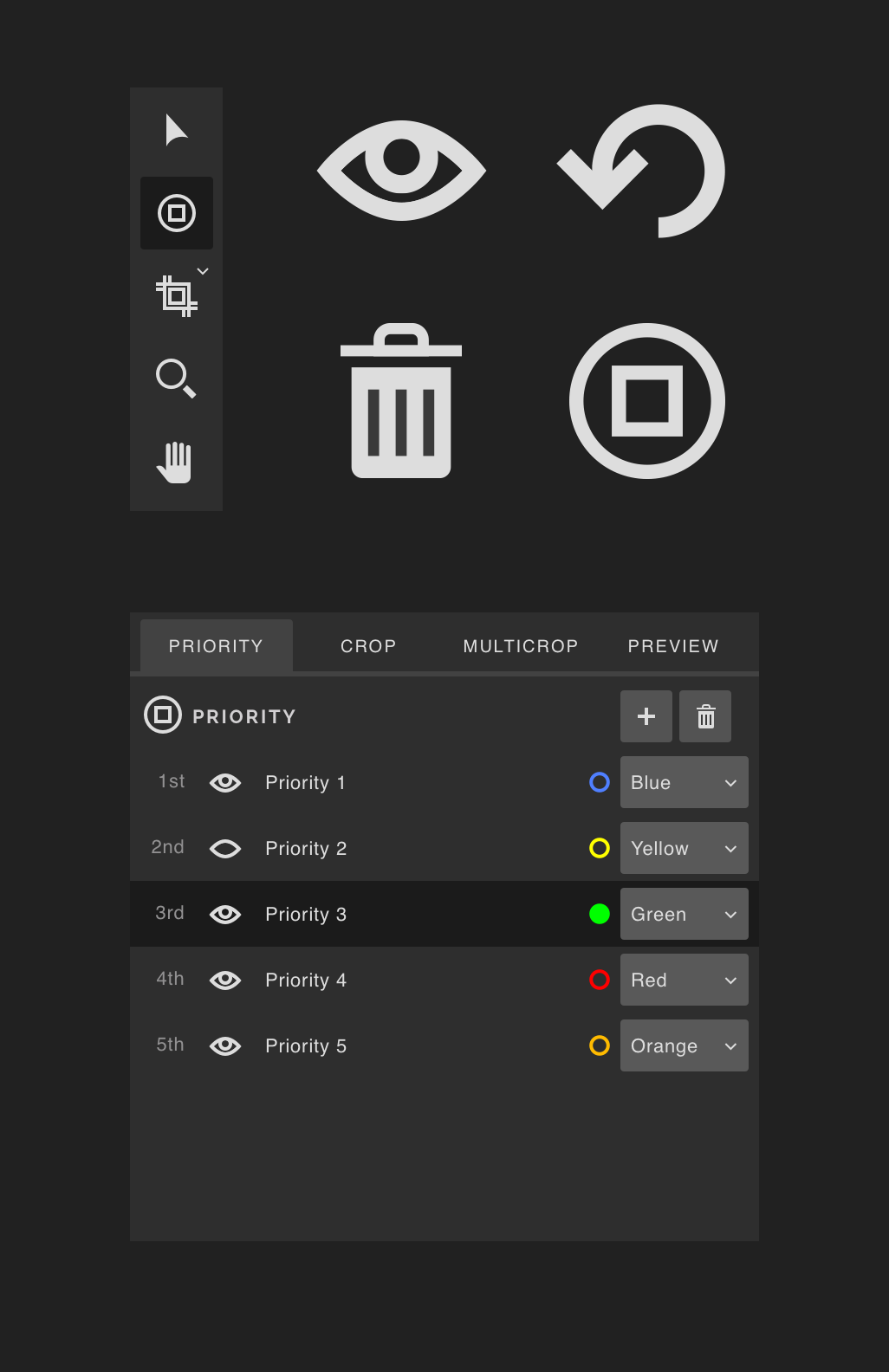Click the large undo arrow icon
889x1372 pixels.
[x=641, y=171]
